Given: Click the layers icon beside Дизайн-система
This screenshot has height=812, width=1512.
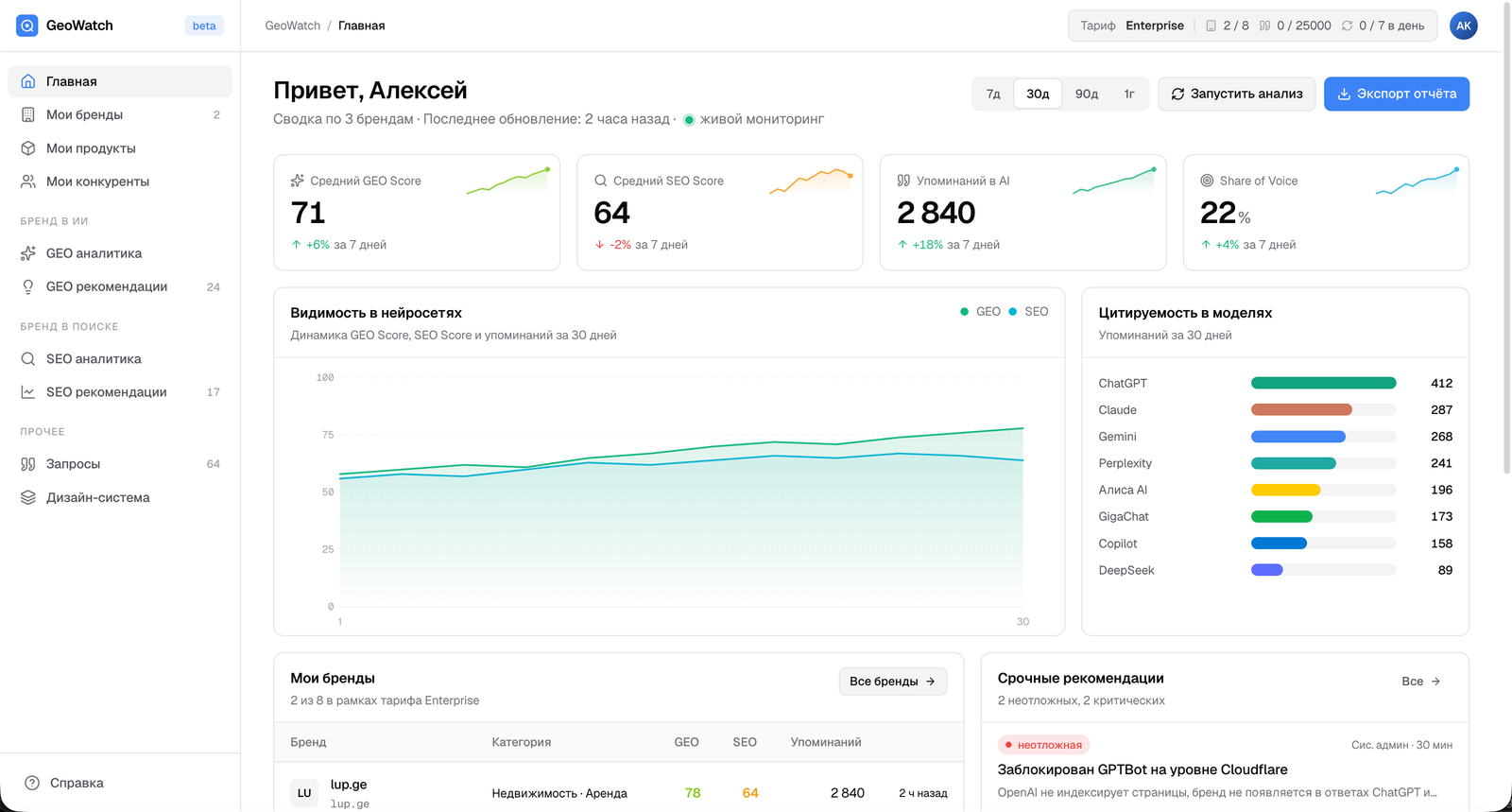Looking at the screenshot, I should click(x=28, y=497).
